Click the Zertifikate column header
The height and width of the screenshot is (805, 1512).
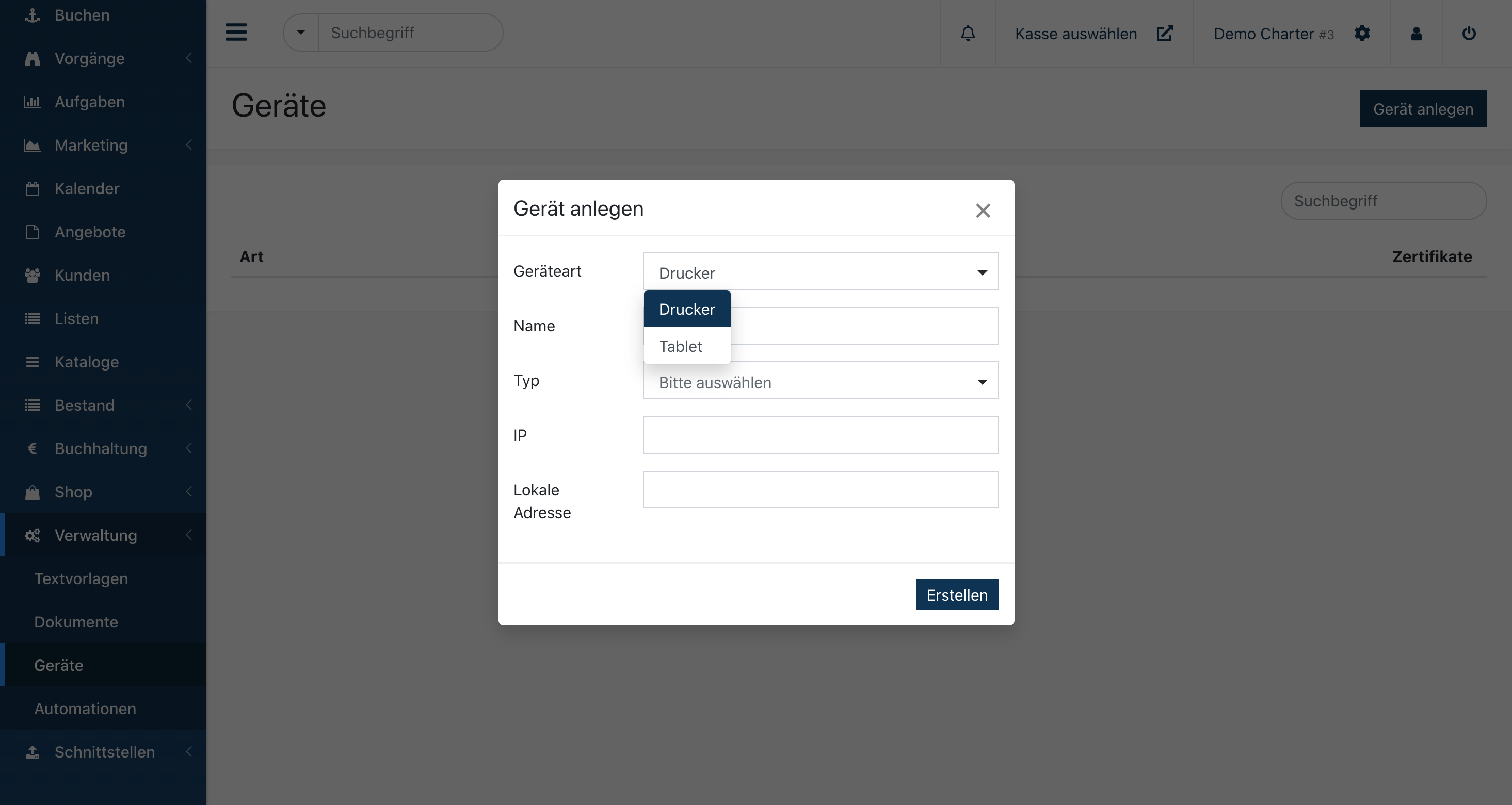tap(1432, 257)
